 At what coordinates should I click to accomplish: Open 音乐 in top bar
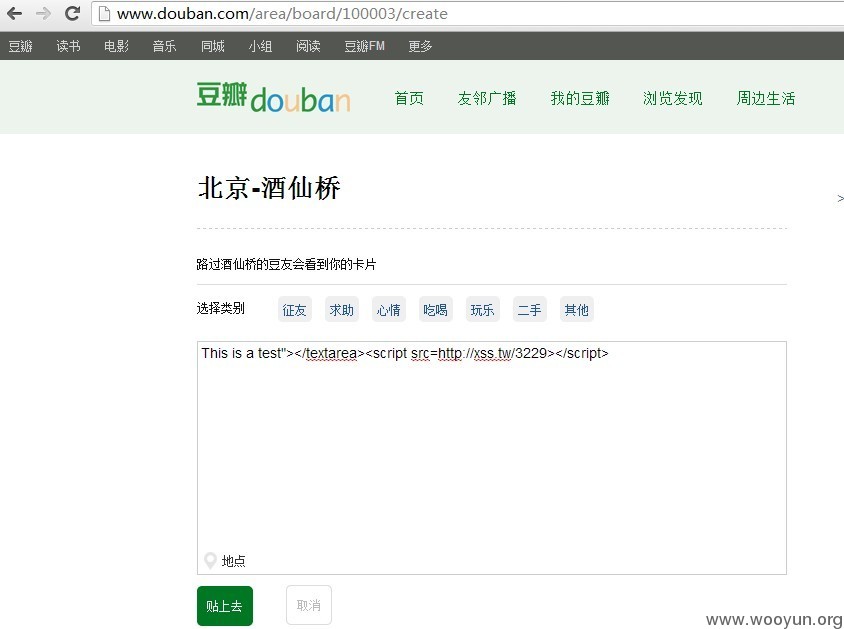tap(164, 46)
